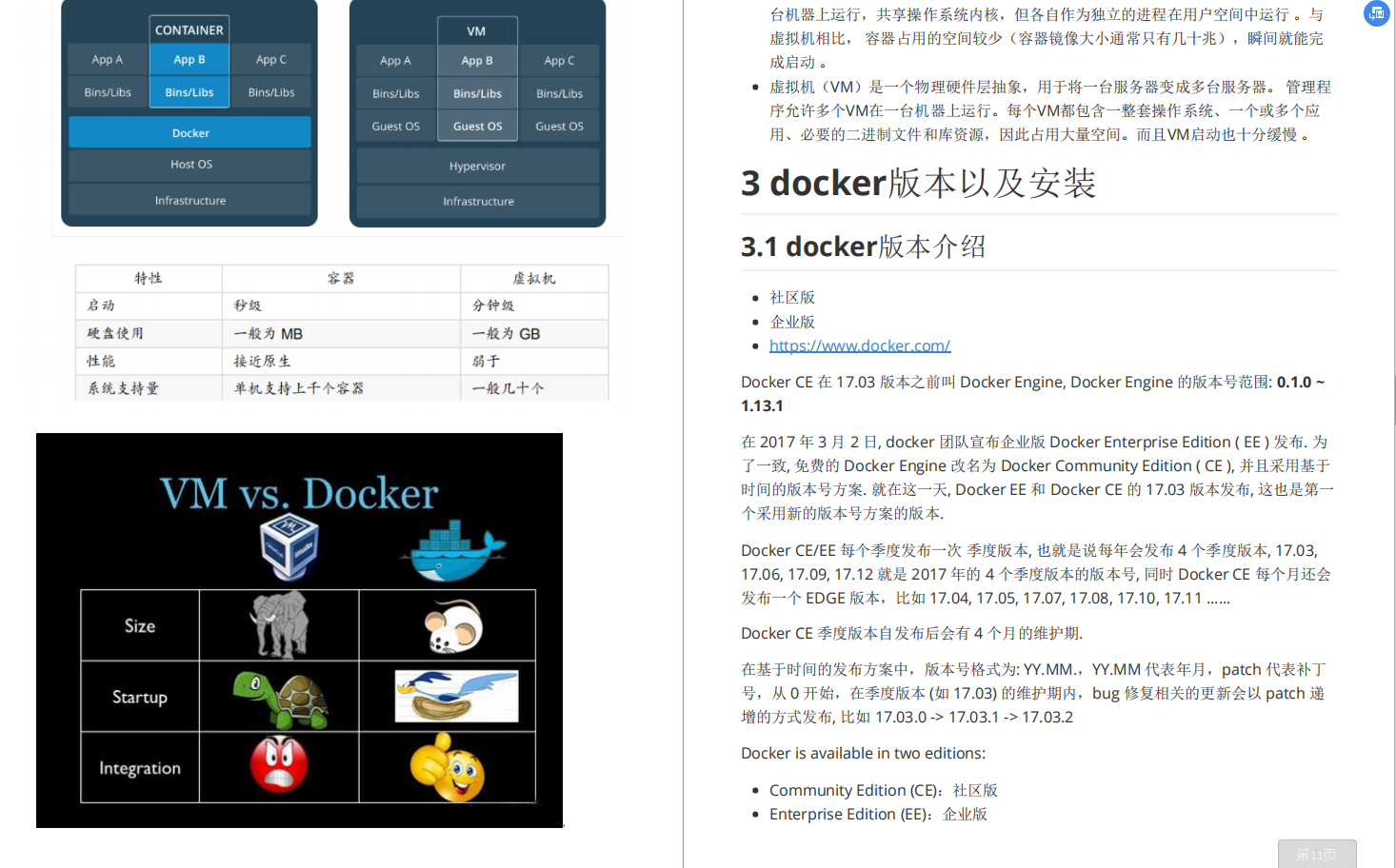This screenshot has height=868, width=1396.
Task: Click the 'Enterprise Edition (EE)' bullet
Action: tap(878, 814)
